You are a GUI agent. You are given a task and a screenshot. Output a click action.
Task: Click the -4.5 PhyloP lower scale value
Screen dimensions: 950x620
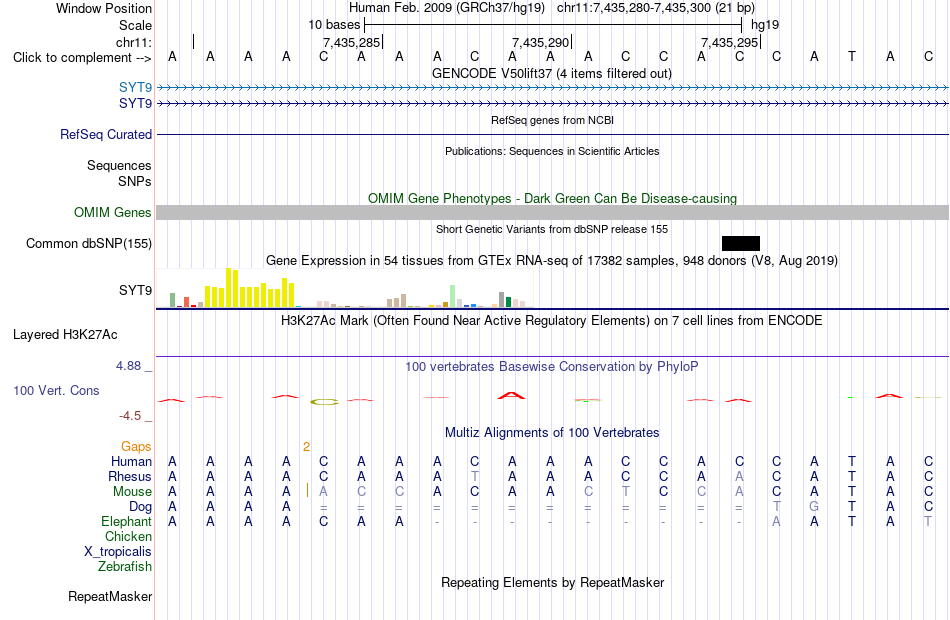coord(130,416)
